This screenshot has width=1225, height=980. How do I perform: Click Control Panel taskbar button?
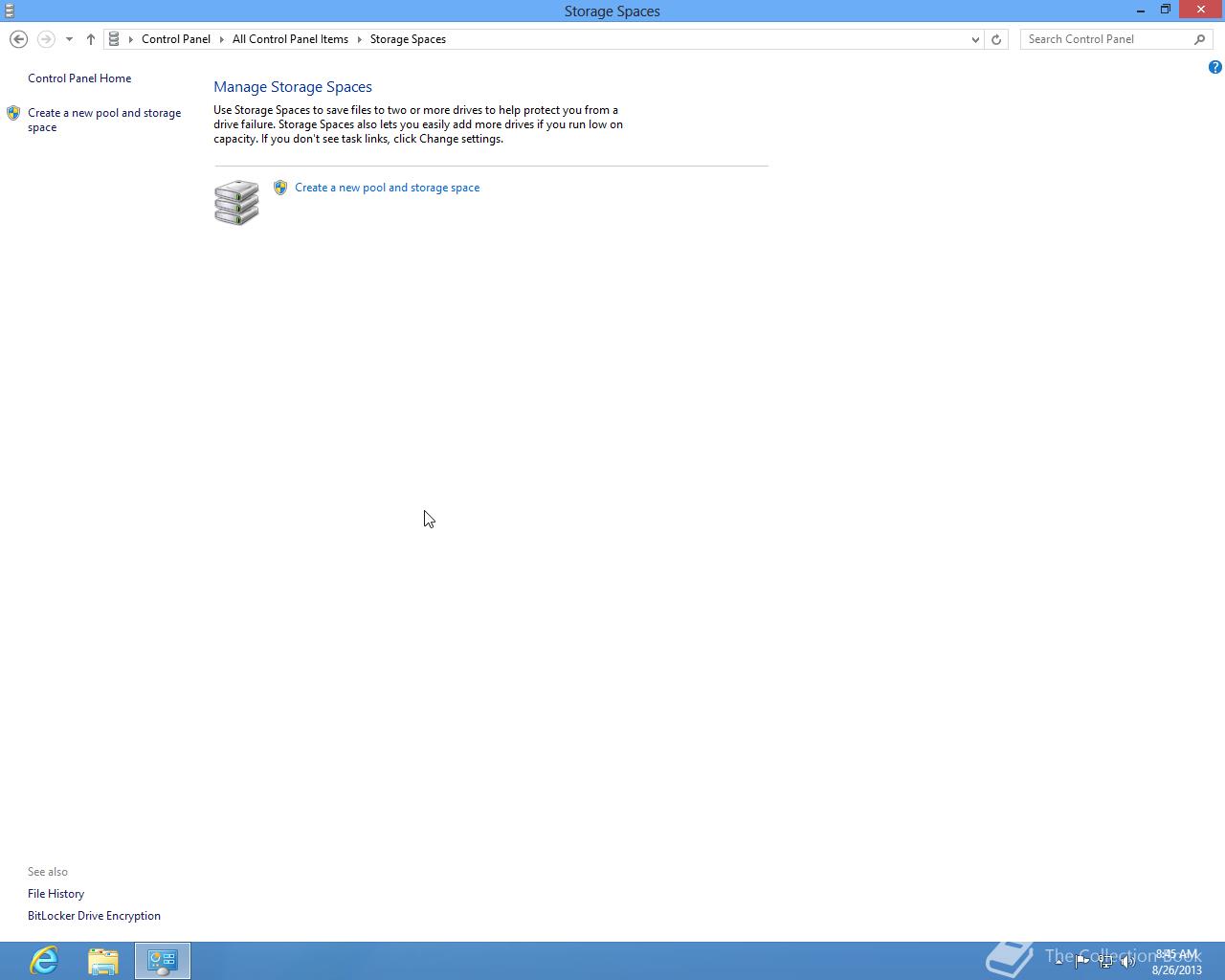tap(163, 961)
